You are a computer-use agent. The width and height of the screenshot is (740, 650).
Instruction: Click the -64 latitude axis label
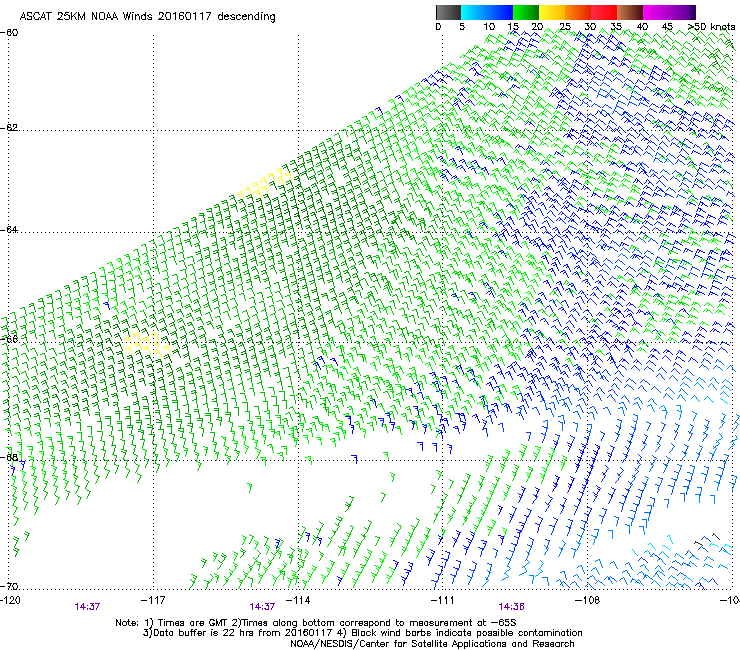pyautogui.click(x=9, y=230)
